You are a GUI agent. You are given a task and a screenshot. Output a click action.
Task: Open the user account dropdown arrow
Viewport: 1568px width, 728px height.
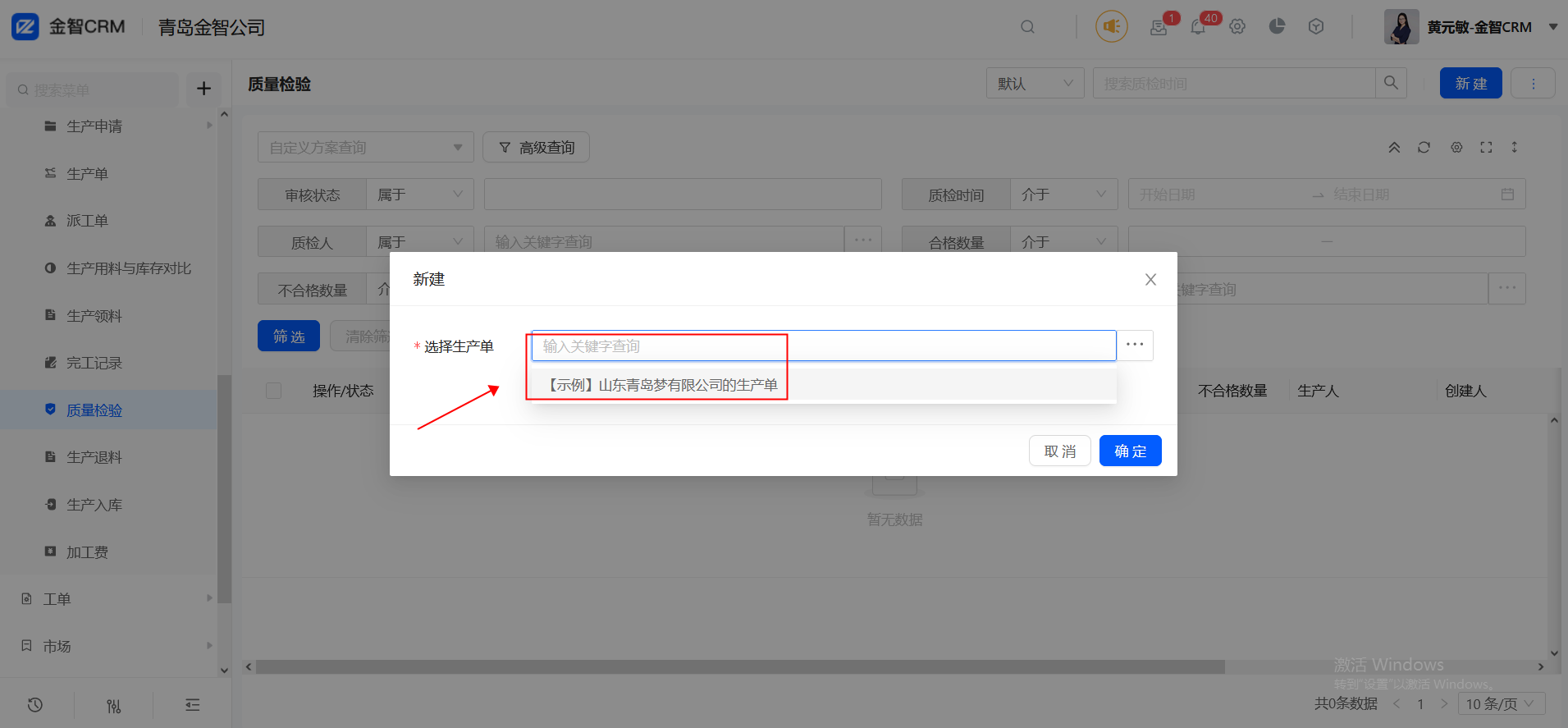1552,27
